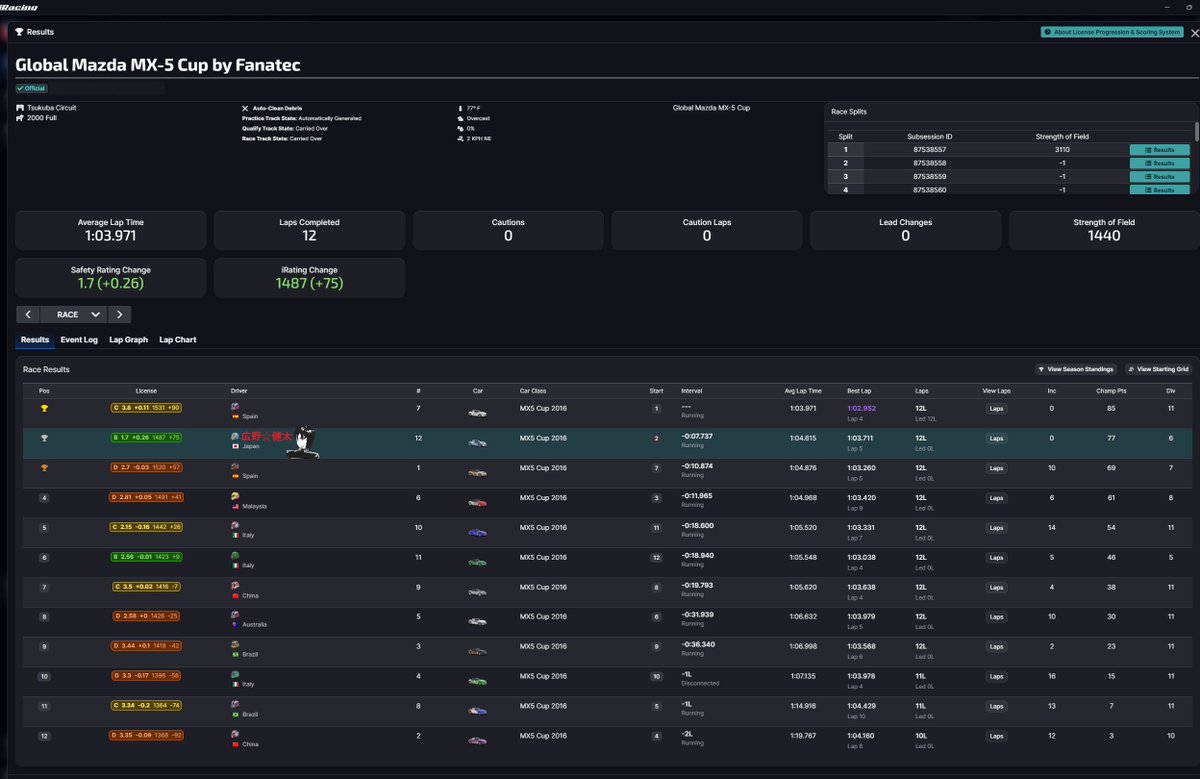
Task: Click the car icon for car number 3
Action: pos(478,651)
